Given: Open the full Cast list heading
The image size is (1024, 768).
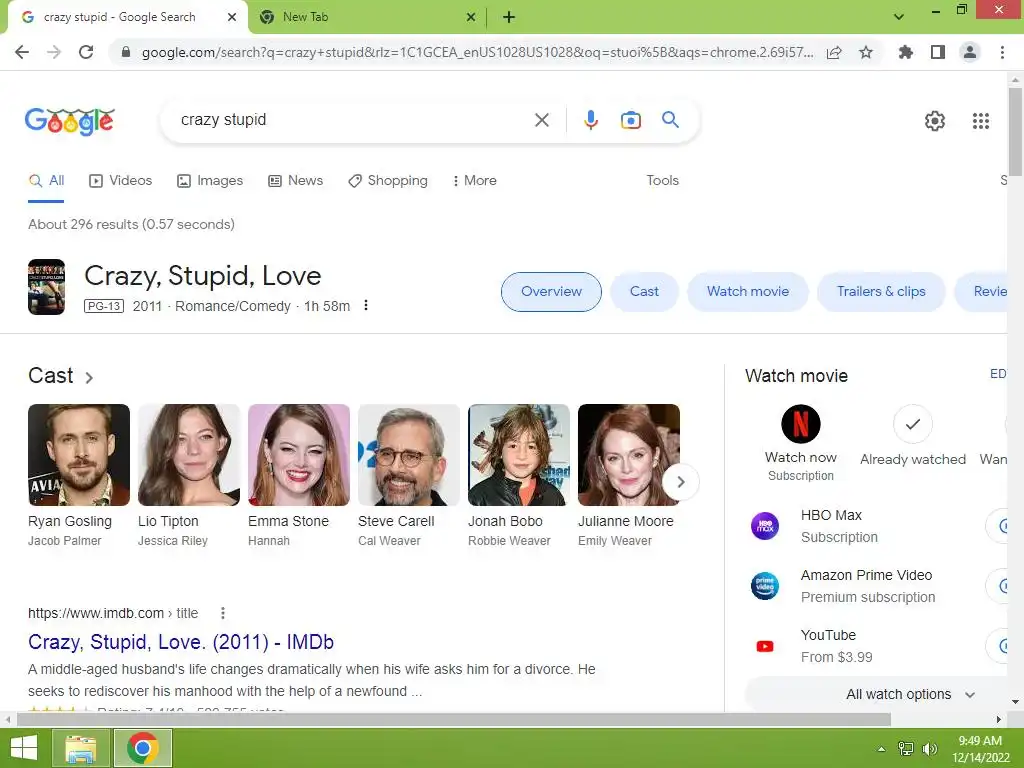Looking at the screenshot, I should tap(61, 376).
